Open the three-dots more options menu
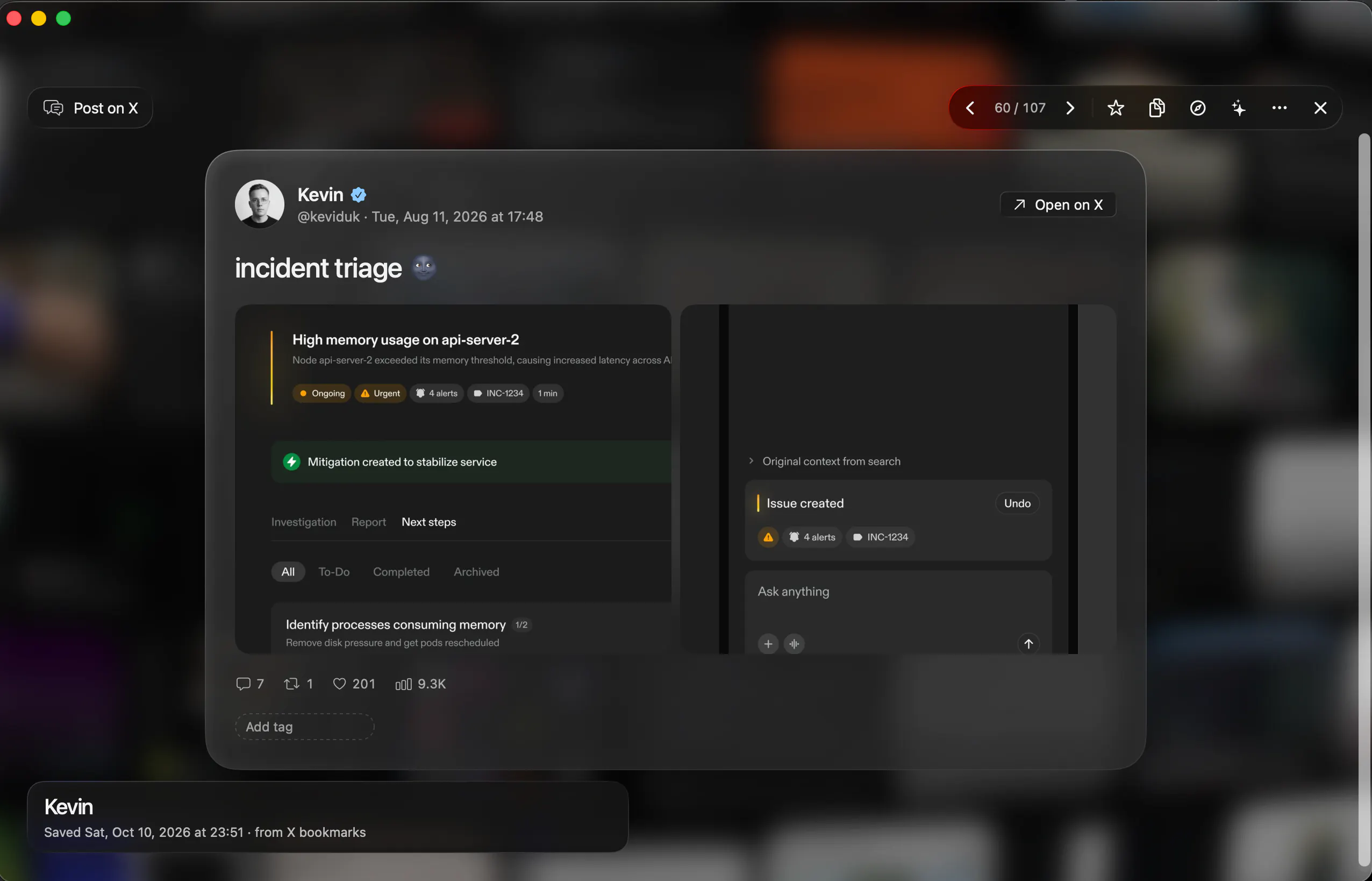This screenshot has height=881, width=1372. point(1280,108)
